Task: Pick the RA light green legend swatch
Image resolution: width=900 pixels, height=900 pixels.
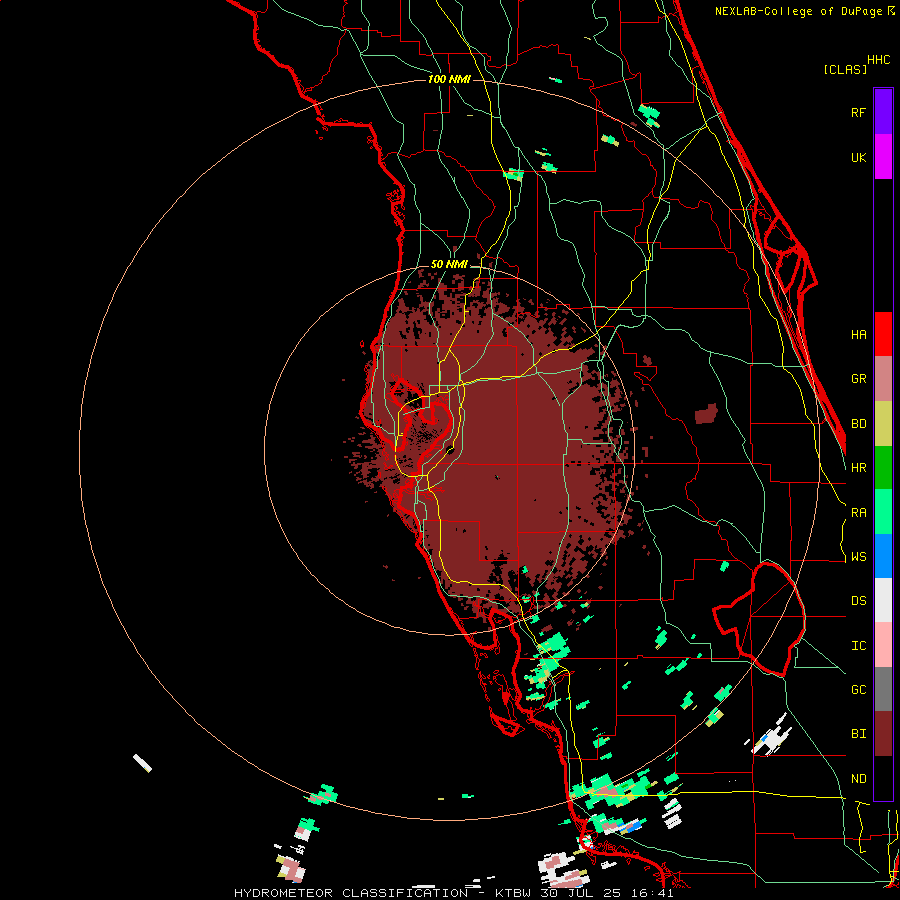Action: click(883, 512)
